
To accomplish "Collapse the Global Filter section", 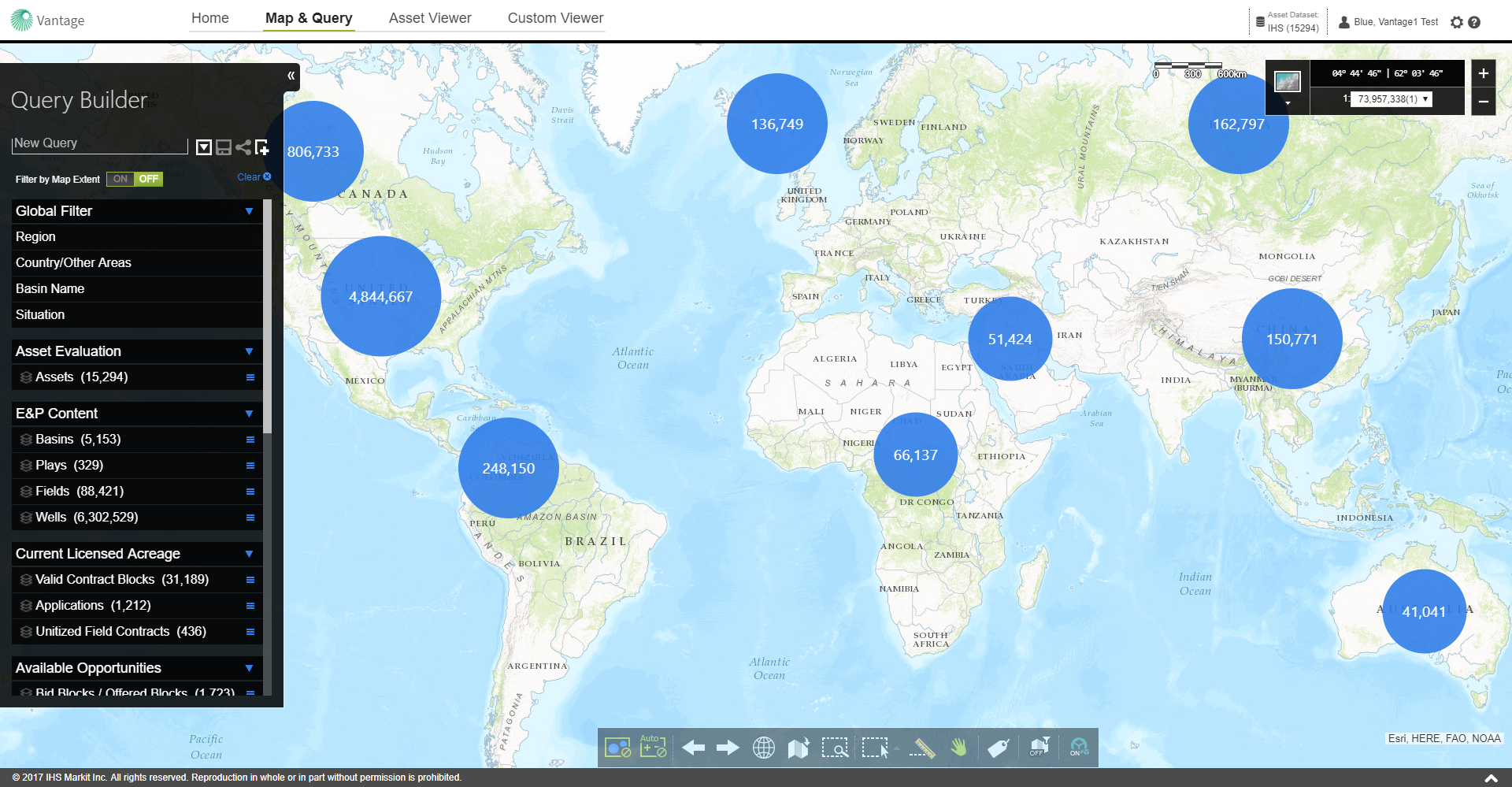I will tap(249, 211).
